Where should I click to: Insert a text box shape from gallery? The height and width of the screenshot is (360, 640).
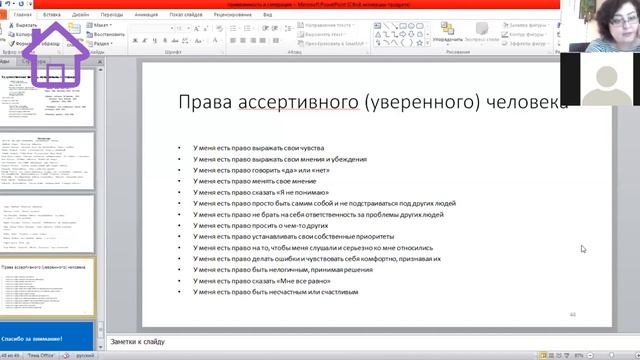click(378, 26)
